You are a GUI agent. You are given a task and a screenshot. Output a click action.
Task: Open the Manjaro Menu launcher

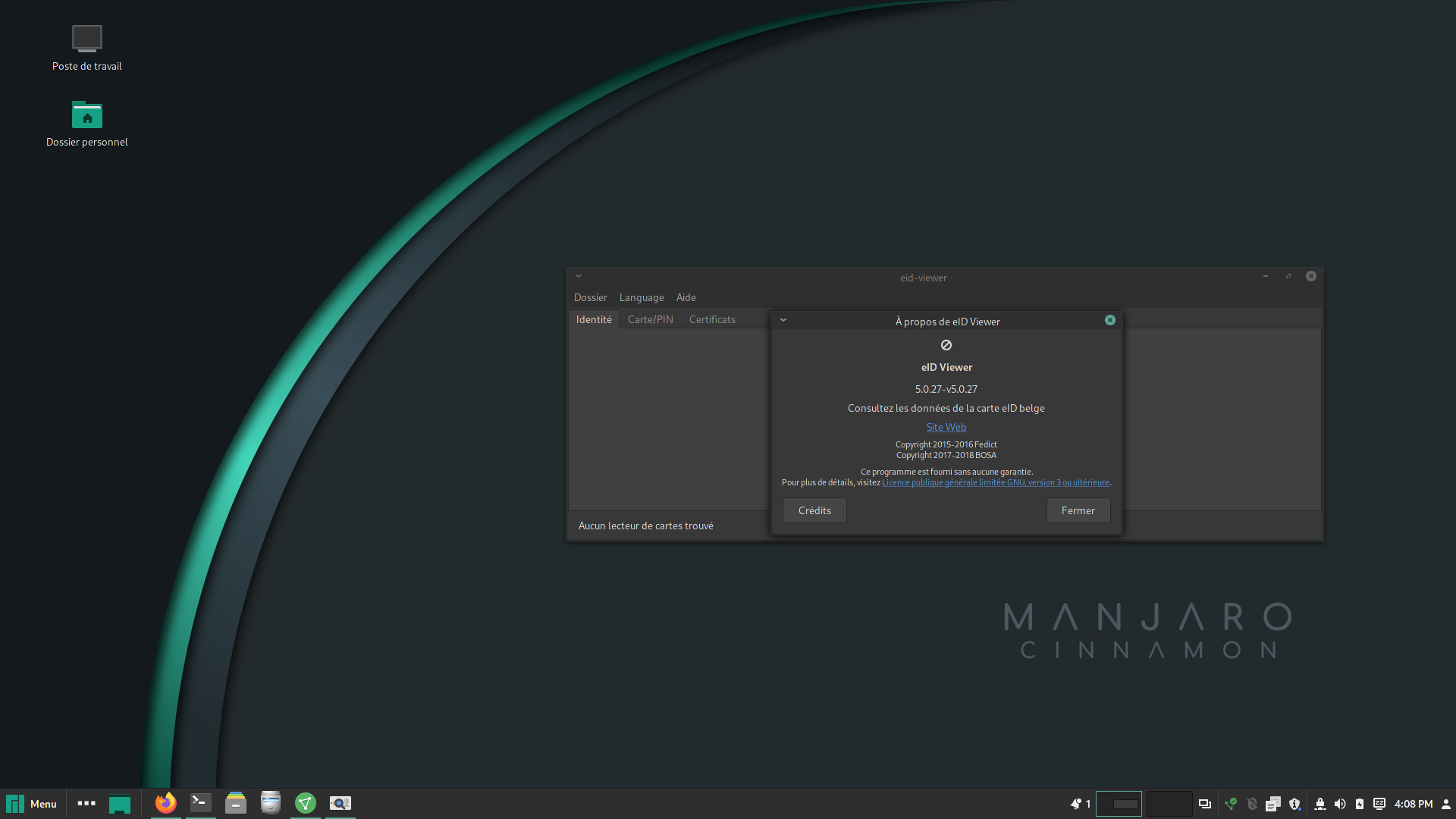tap(32, 804)
